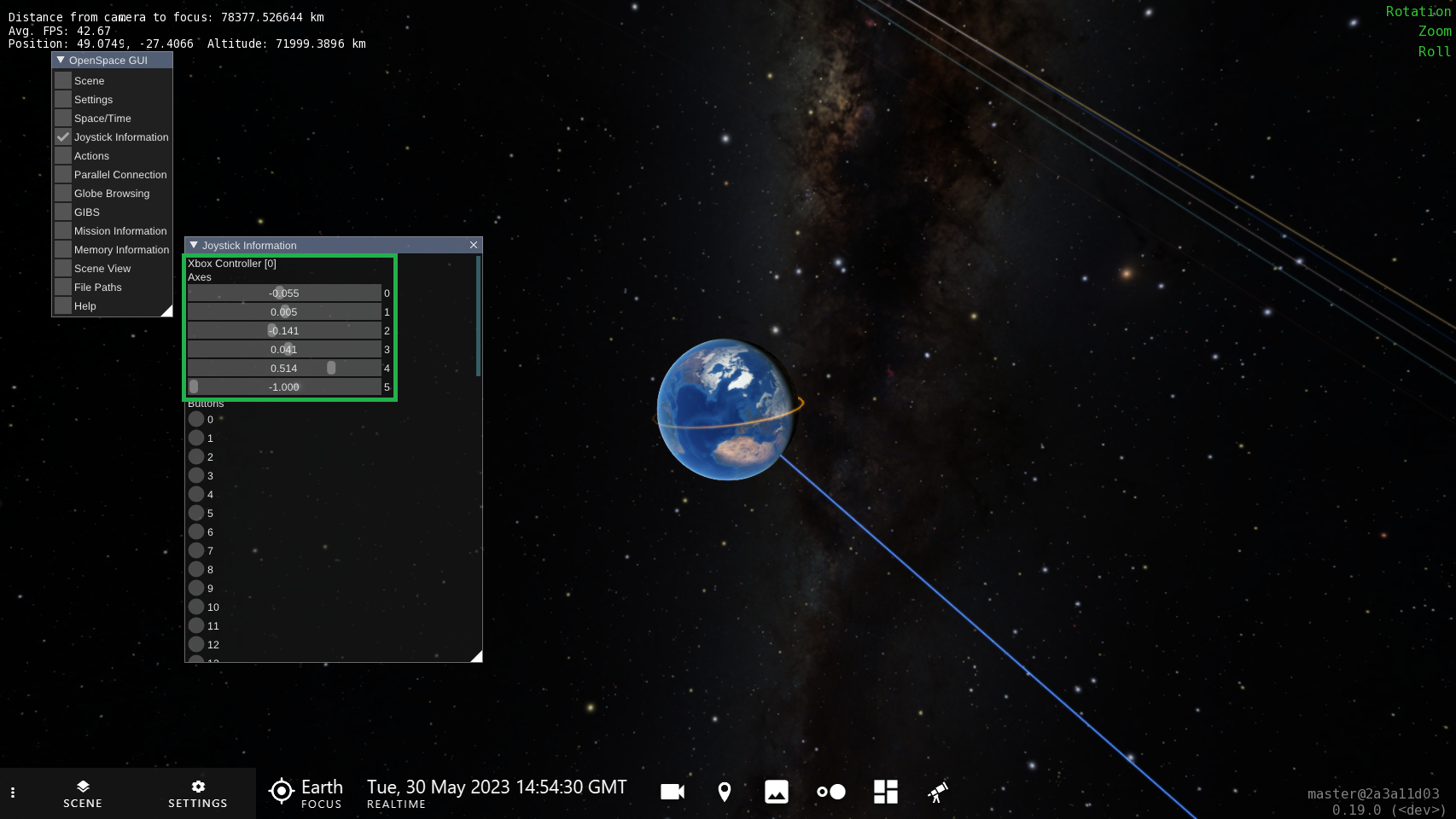
Task: Click joystick button 5 indicator
Action: (x=196, y=513)
